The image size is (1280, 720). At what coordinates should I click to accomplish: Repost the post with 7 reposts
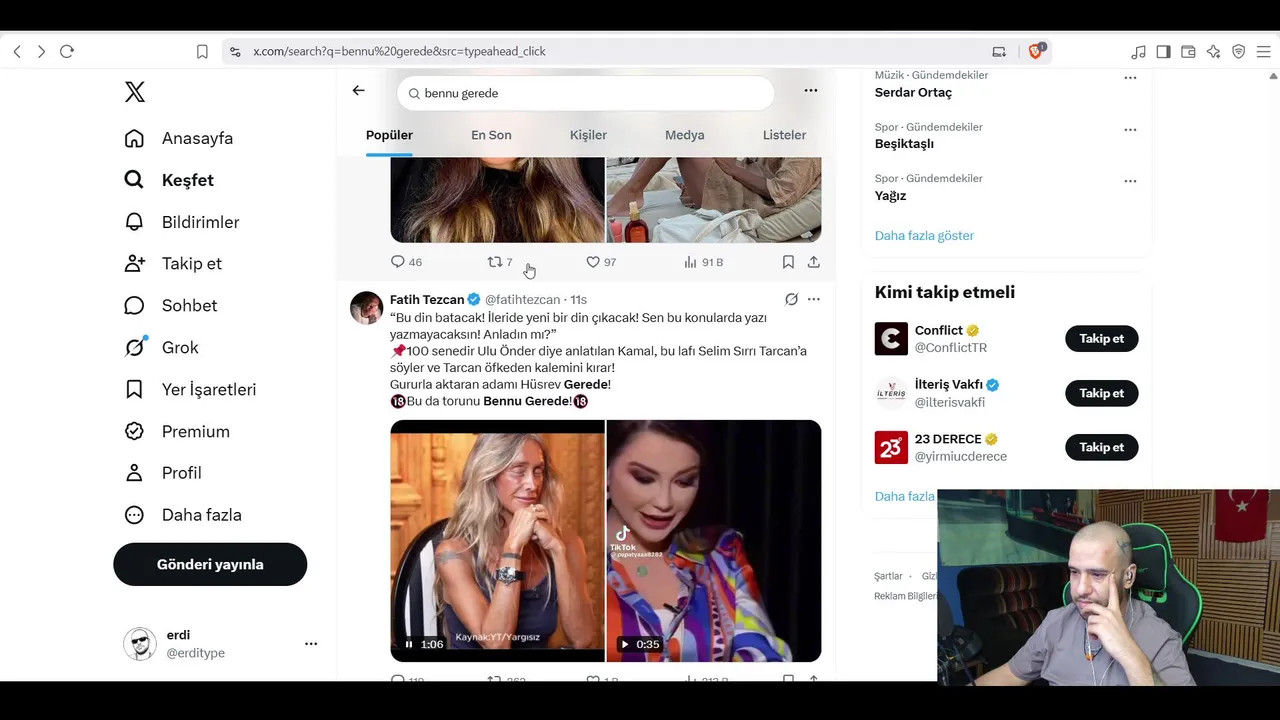(x=500, y=262)
